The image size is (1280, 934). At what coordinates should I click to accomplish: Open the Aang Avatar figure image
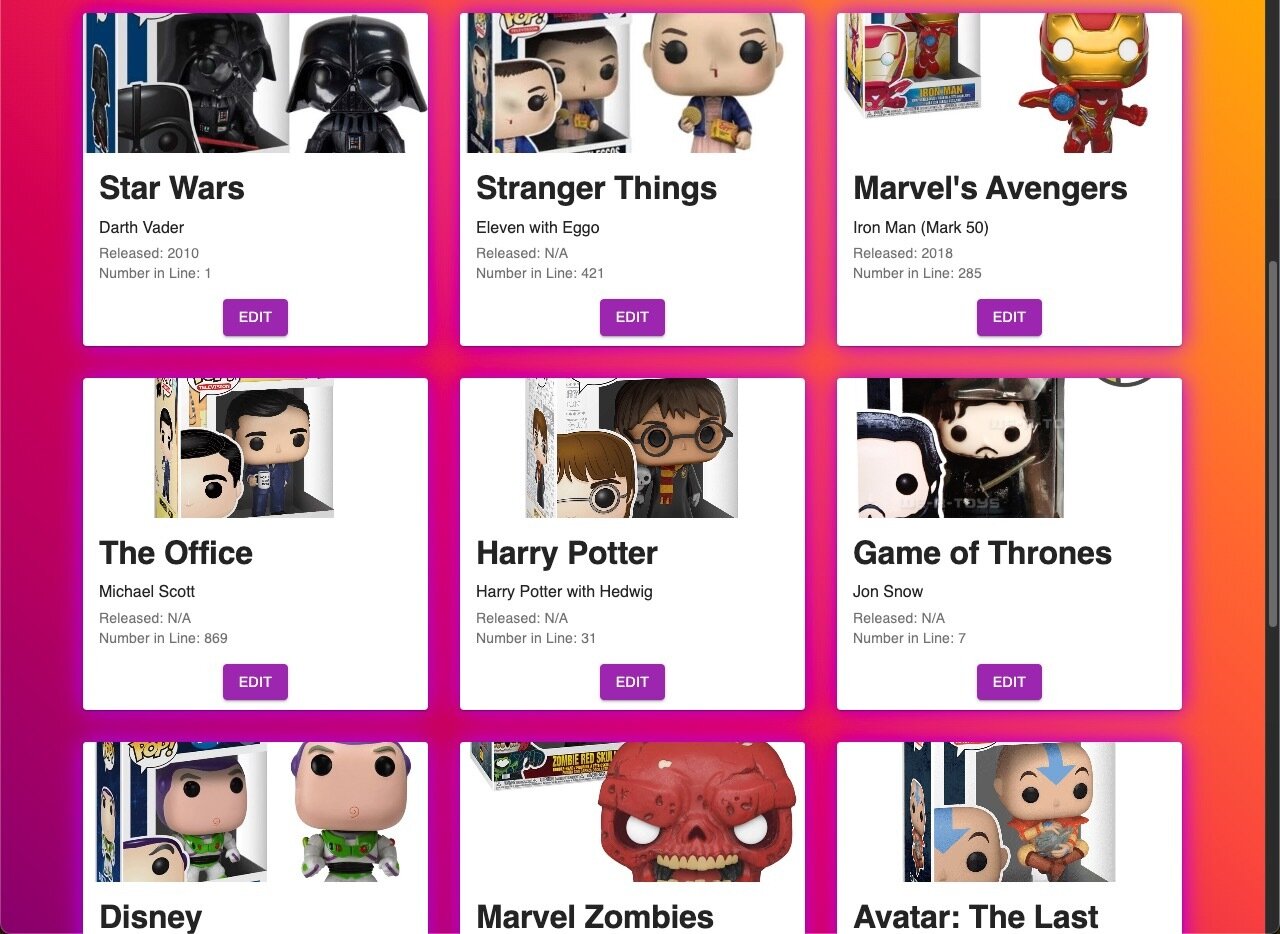click(x=1009, y=812)
